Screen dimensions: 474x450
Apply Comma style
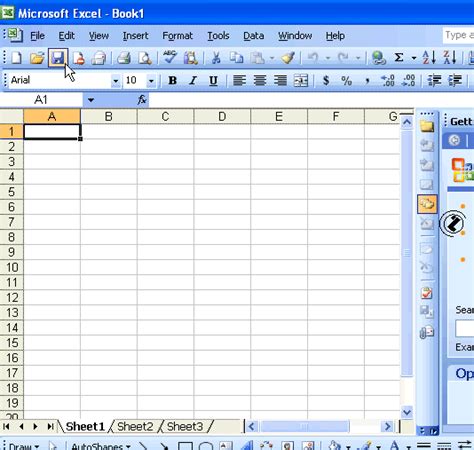click(x=367, y=80)
